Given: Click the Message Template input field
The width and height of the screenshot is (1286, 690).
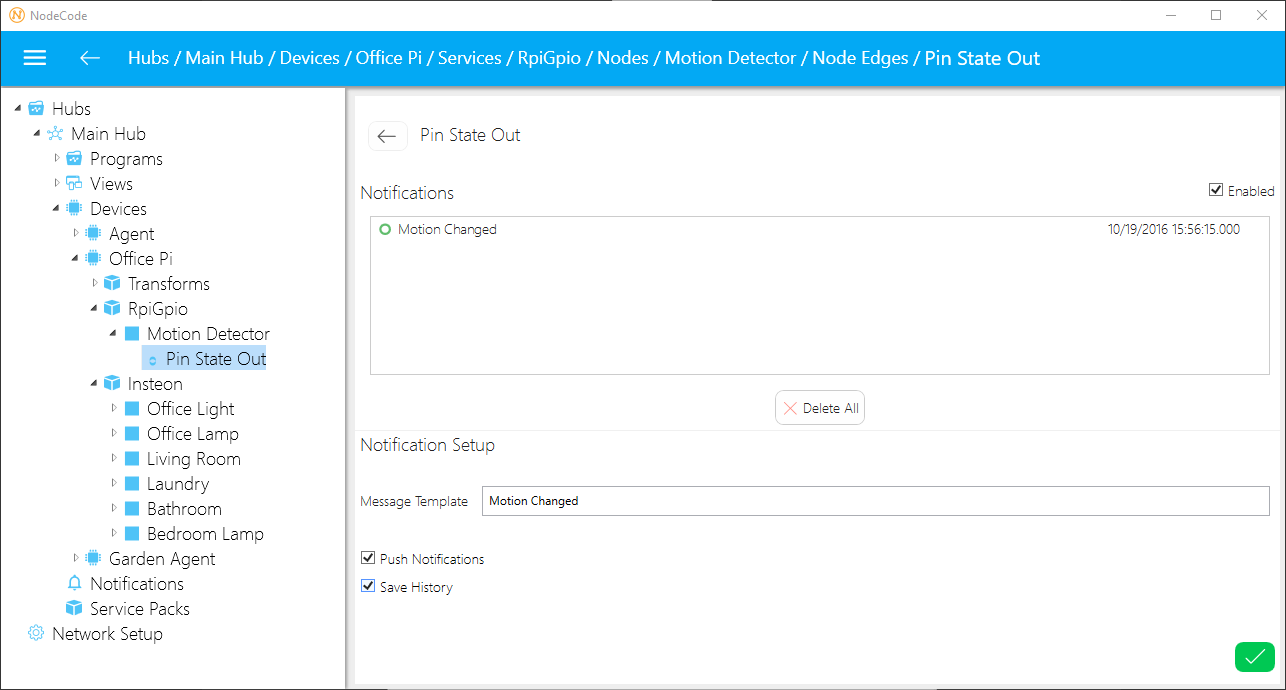Looking at the screenshot, I should pos(876,501).
